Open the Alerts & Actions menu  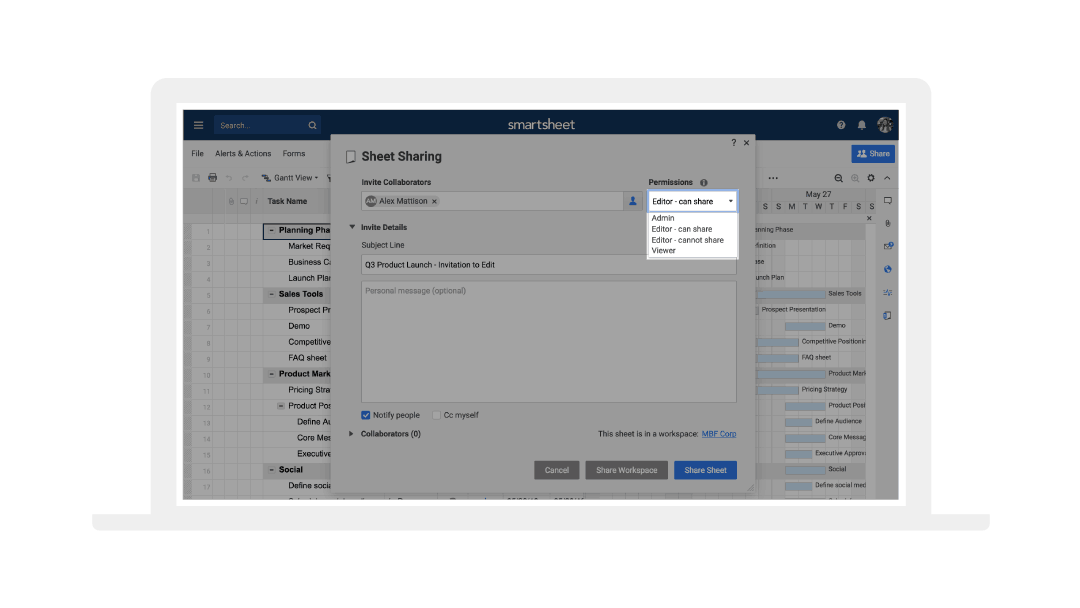[242, 154]
